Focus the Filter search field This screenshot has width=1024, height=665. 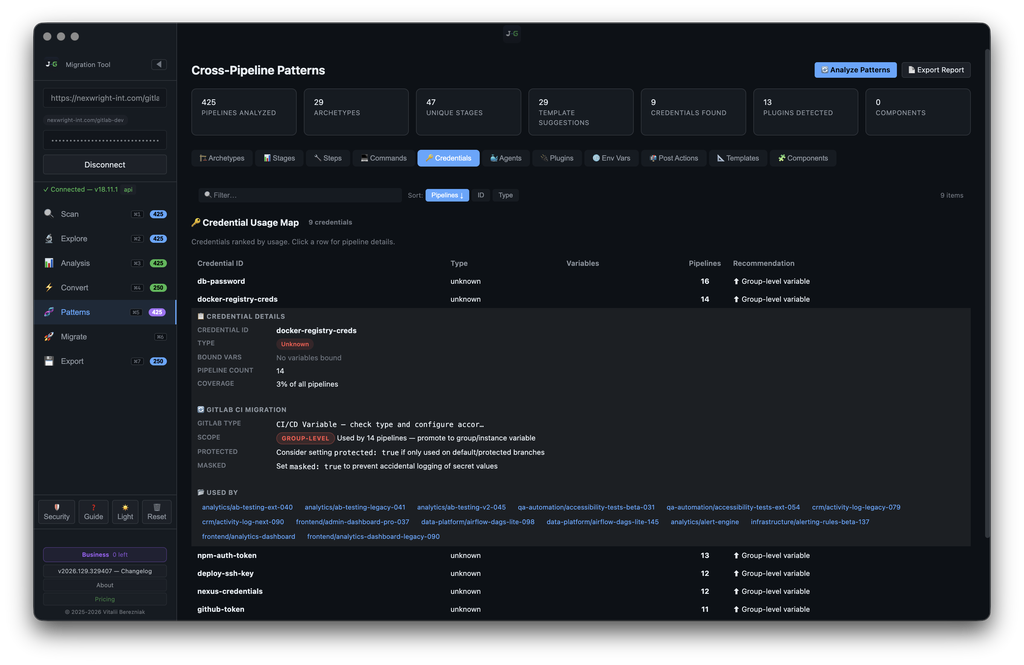click(300, 195)
